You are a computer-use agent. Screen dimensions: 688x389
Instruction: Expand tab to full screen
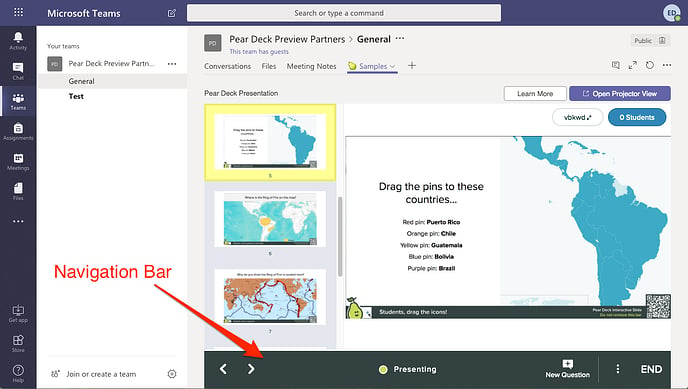[x=632, y=65]
